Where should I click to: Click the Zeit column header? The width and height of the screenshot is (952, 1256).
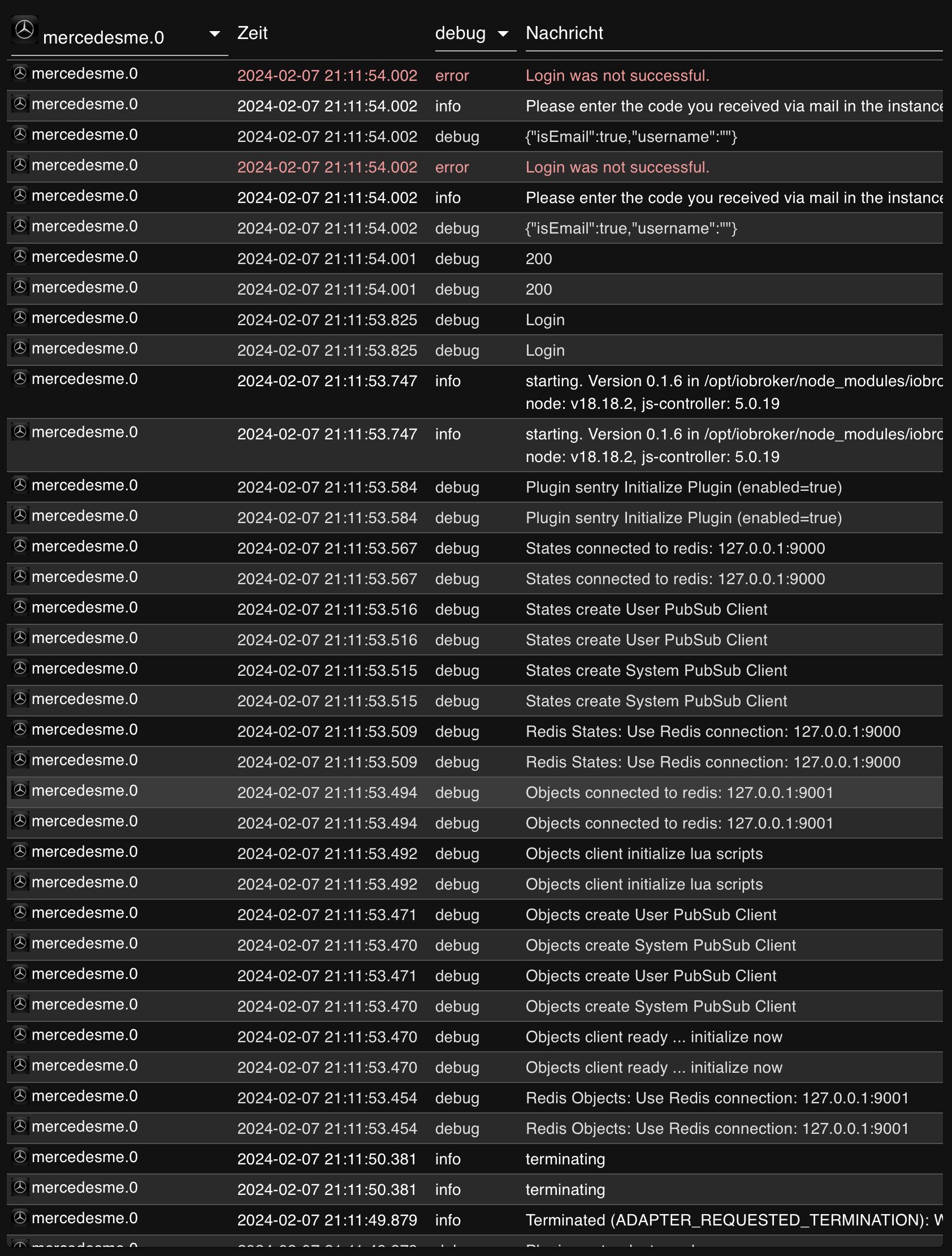(252, 33)
